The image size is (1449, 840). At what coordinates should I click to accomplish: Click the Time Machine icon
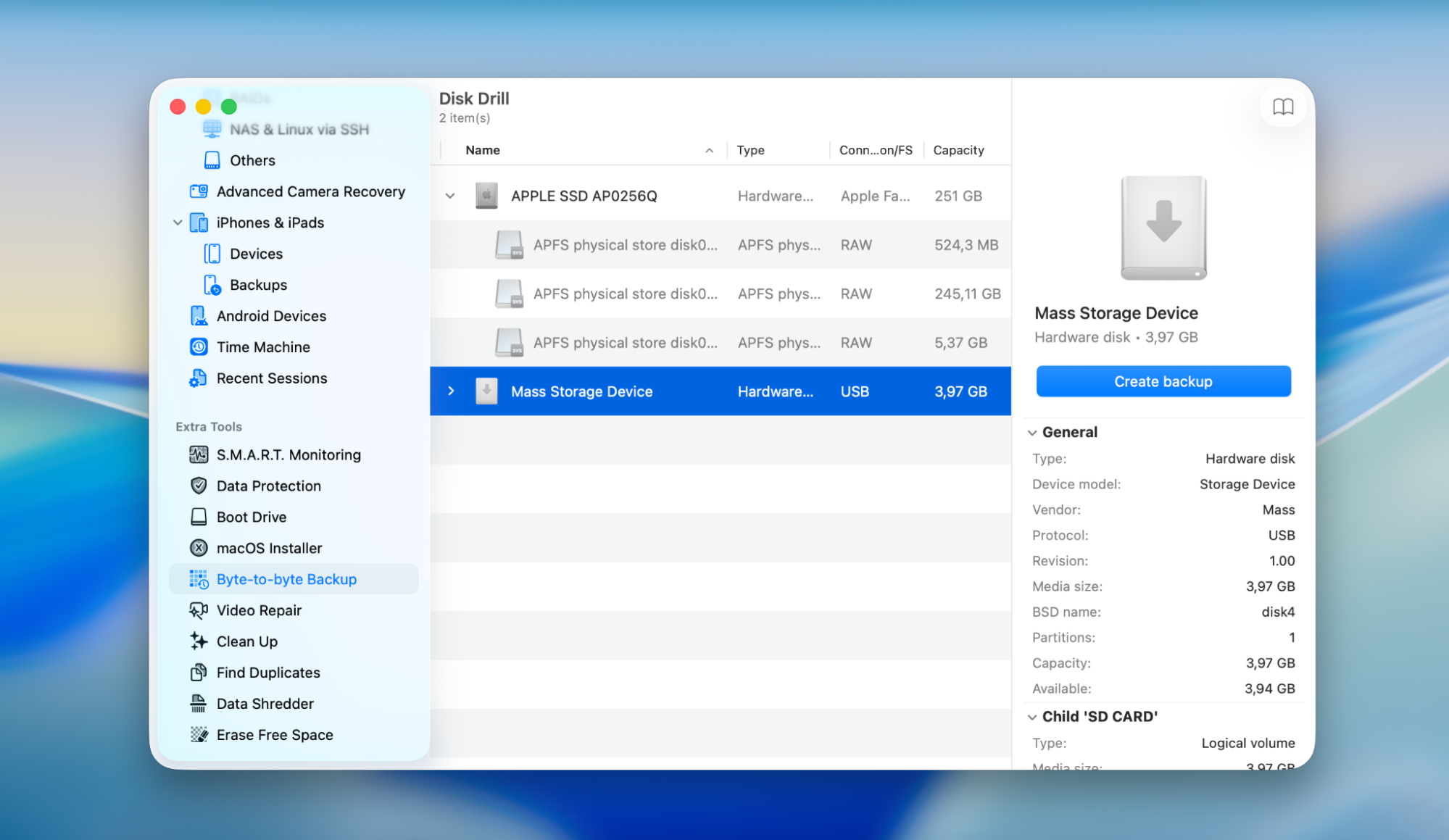pyautogui.click(x=199, y=347)
